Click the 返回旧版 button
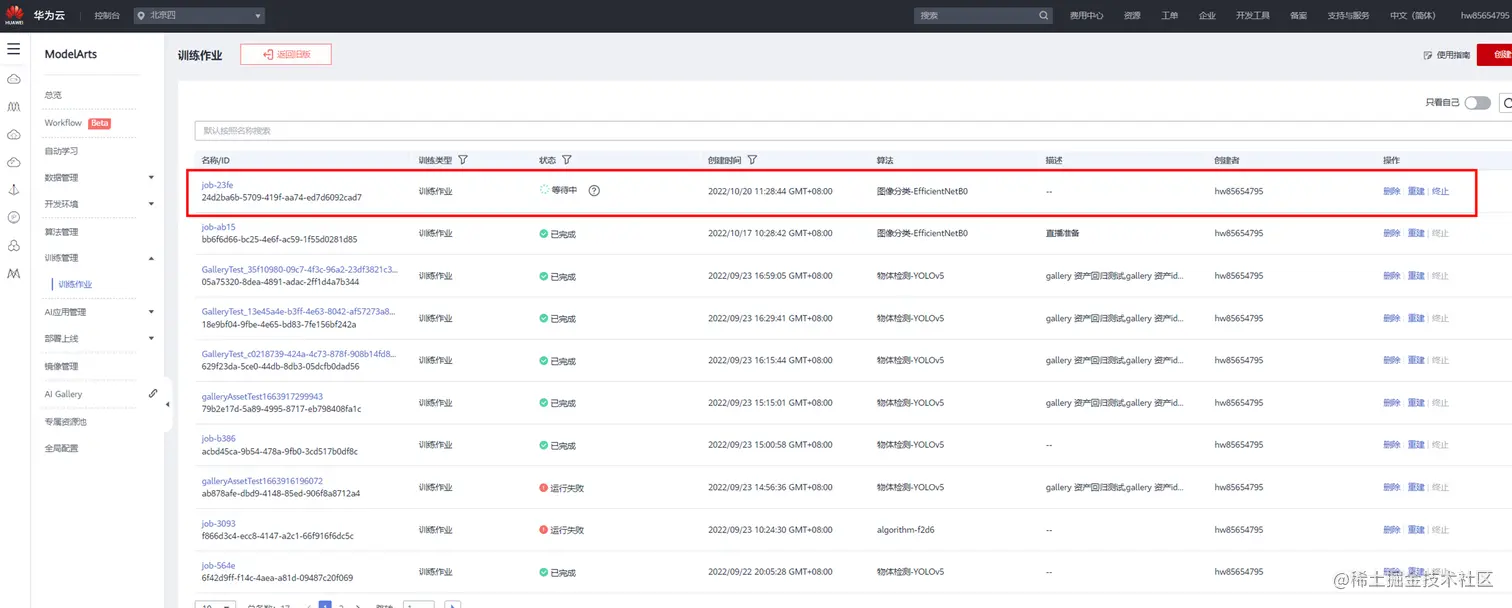Viewport: 1512px width, 608px height. click(x=286, y=55)
